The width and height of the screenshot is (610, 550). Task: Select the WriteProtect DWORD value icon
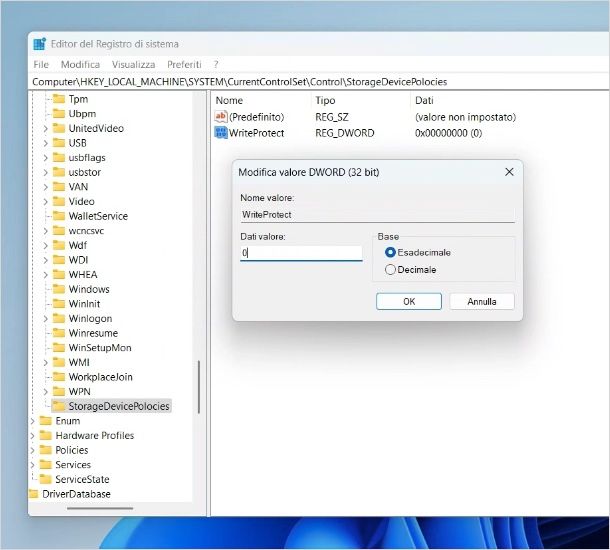pos(222,132)
